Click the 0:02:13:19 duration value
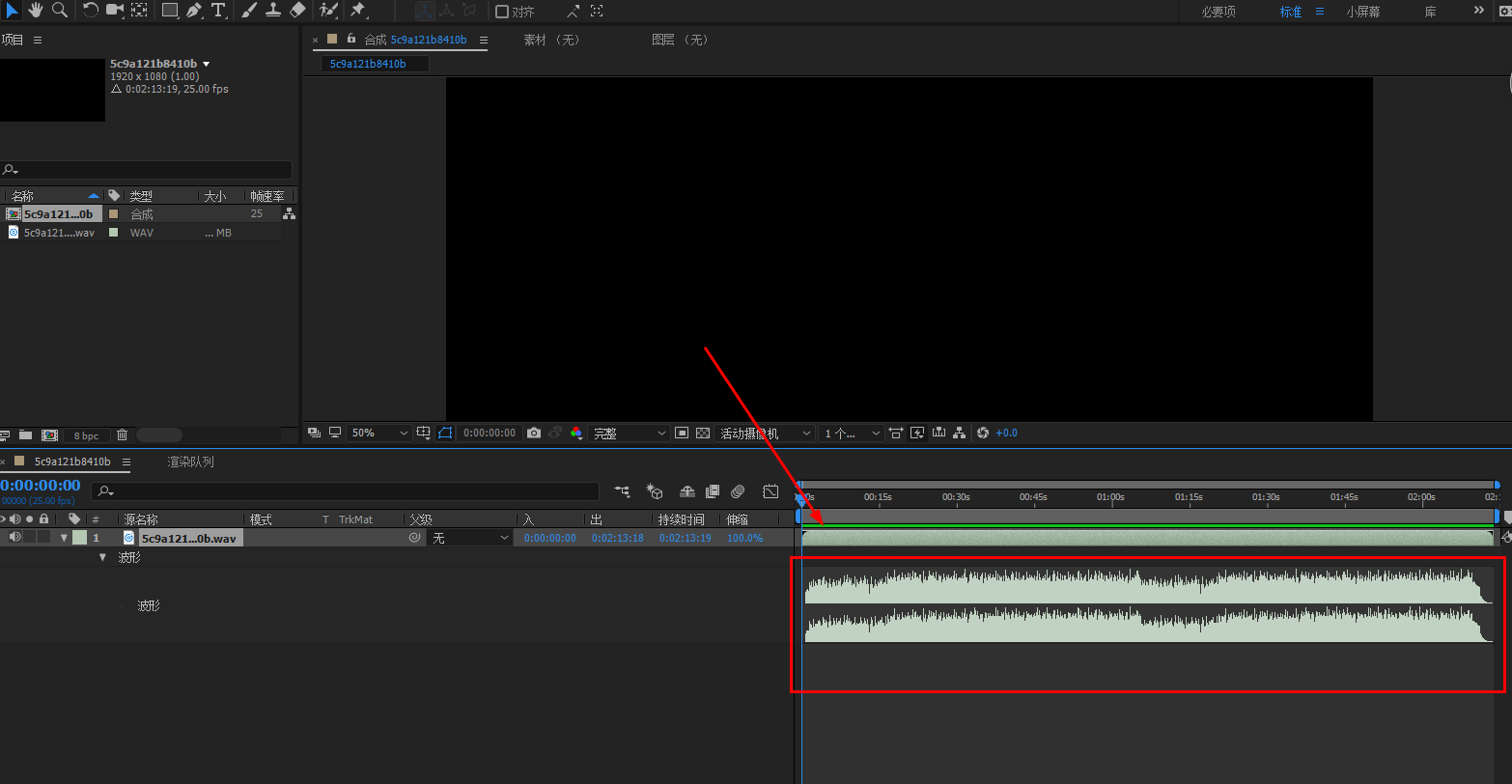The image size is (1512, 784). (x=686, y=539)
